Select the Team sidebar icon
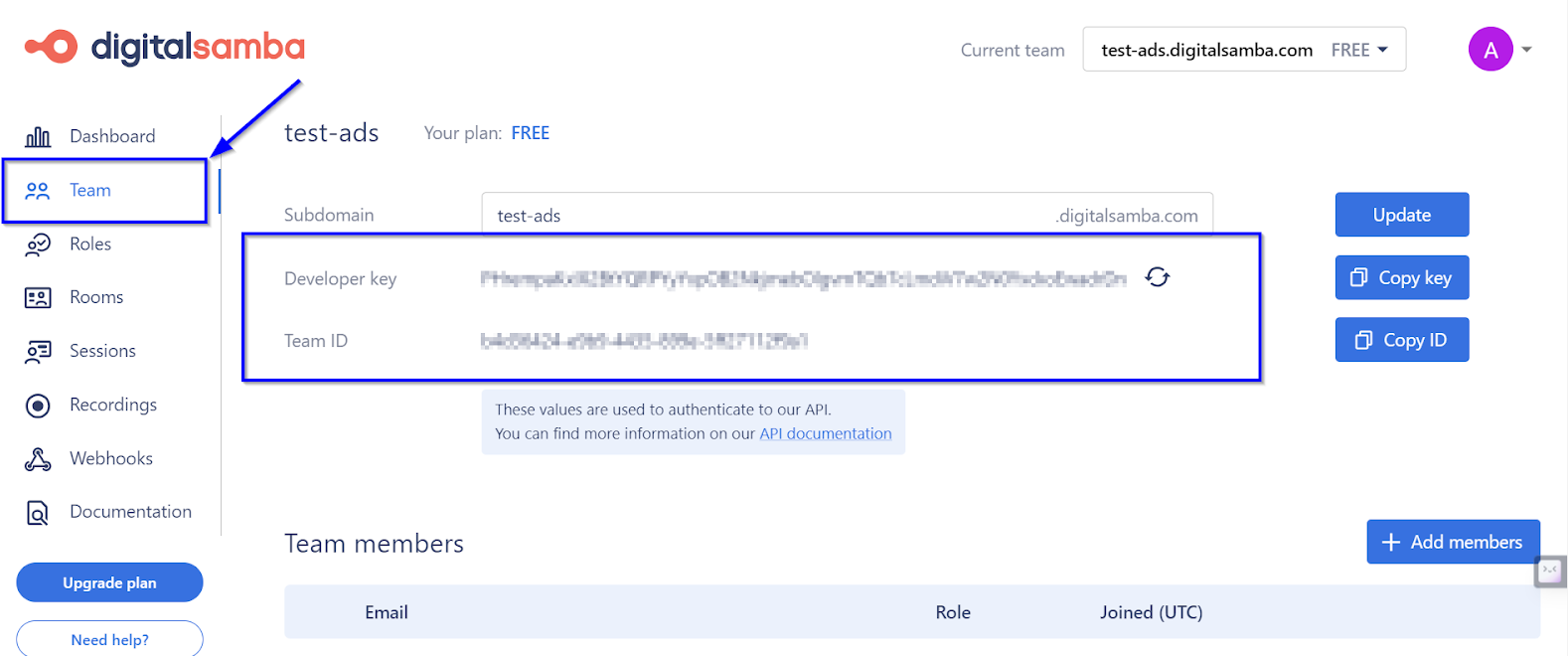The image size is (1568, 656). click(x=38, y=190)
